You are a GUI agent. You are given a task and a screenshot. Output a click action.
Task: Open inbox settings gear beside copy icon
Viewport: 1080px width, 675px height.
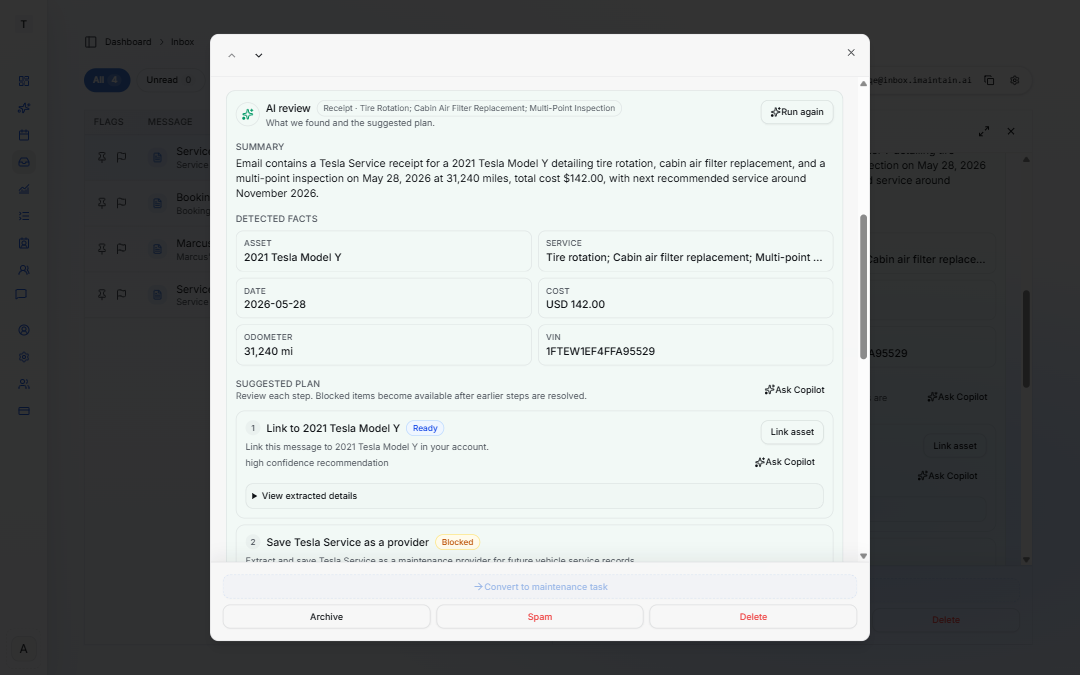click(1015, 81)
